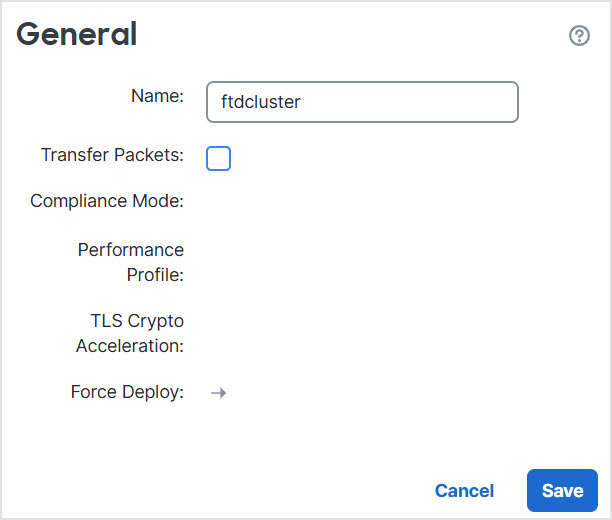
Task: Click the TLS Crypto Acceleration label
Action: pos(137,333)
